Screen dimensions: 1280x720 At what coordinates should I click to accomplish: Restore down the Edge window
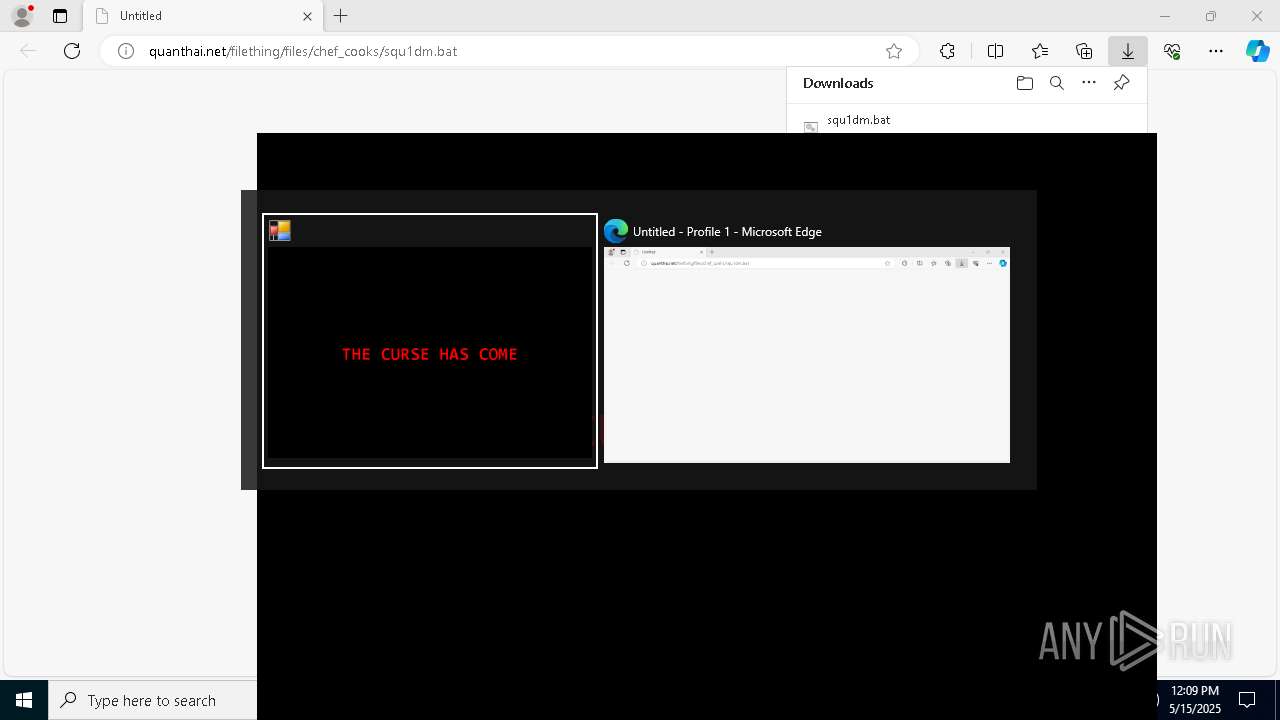tap(1211, 16)
